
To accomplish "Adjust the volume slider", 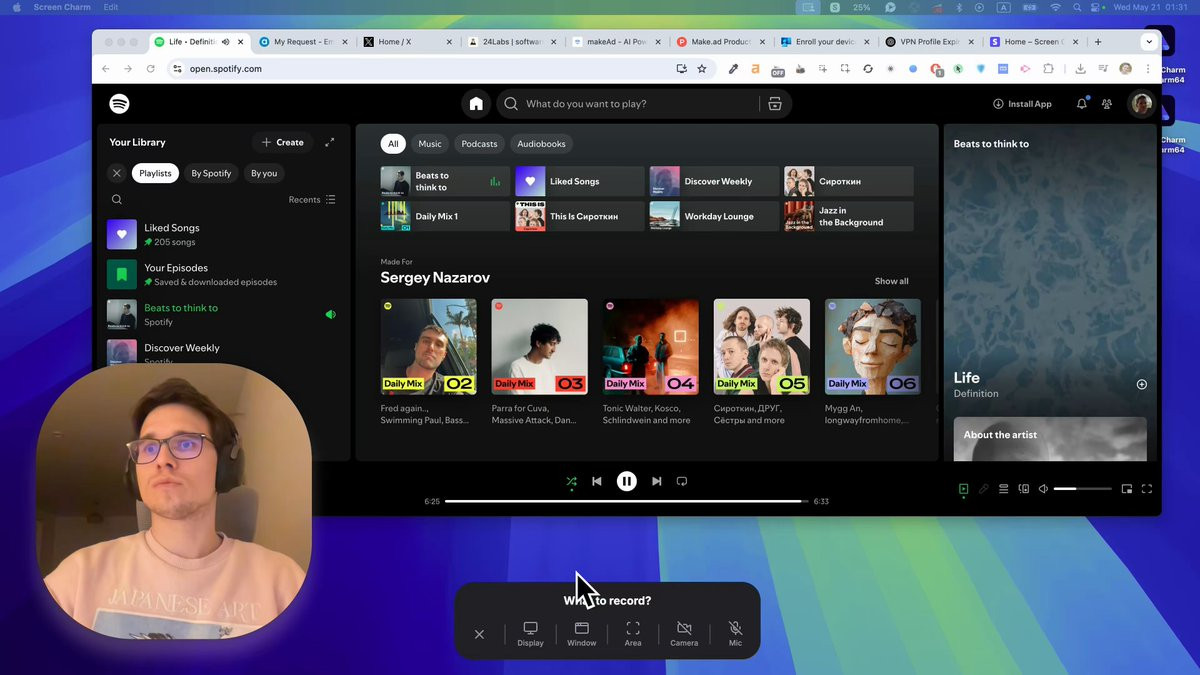I will 1082,489.
